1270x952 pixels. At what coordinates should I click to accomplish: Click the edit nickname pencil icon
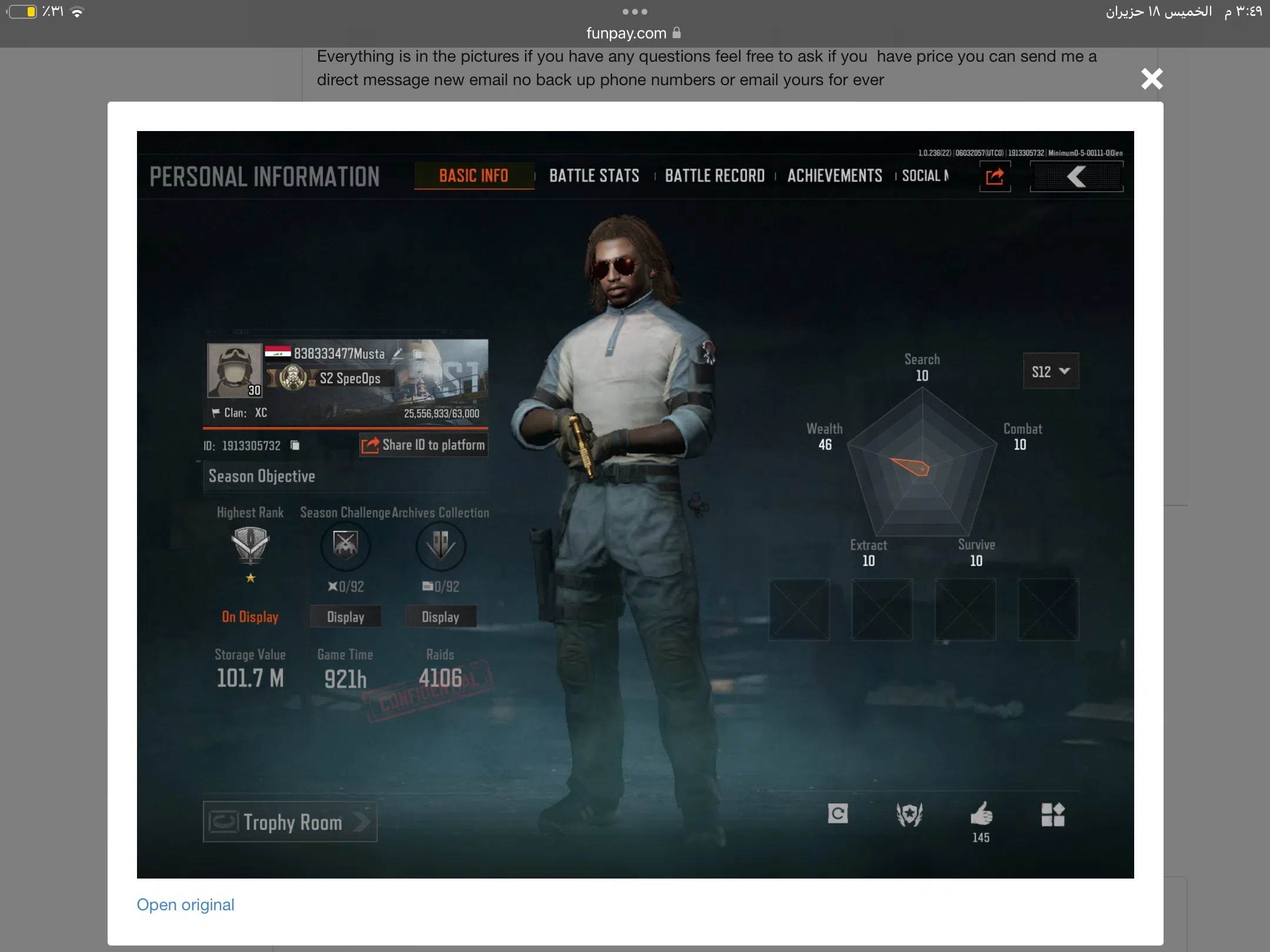pos(398,353)
